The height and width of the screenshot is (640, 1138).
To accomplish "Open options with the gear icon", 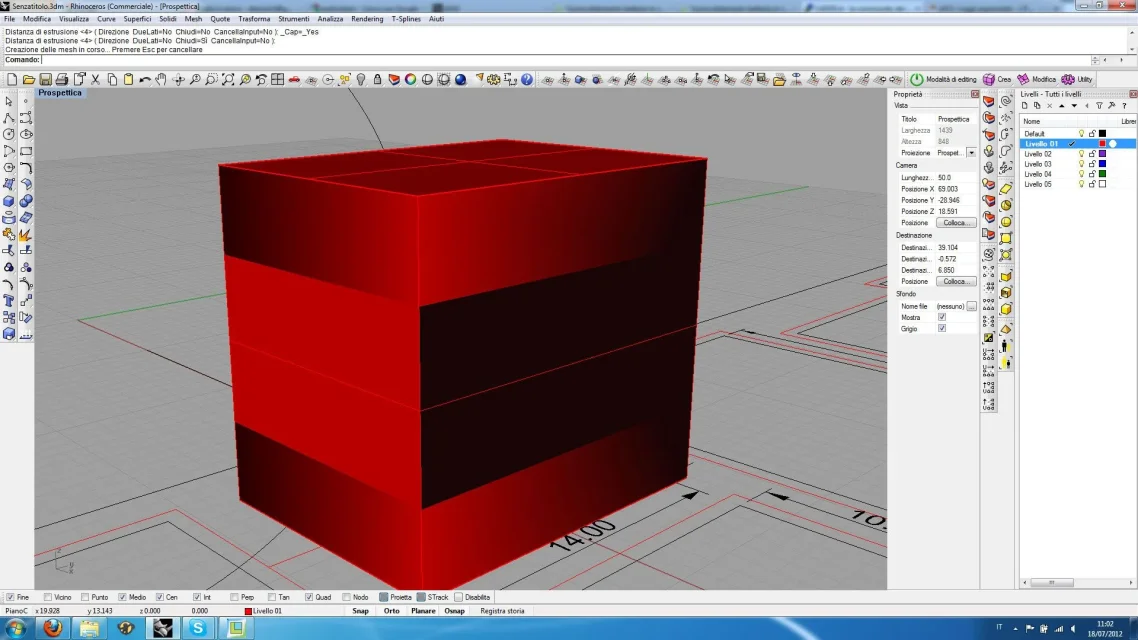I will [494, 79].
